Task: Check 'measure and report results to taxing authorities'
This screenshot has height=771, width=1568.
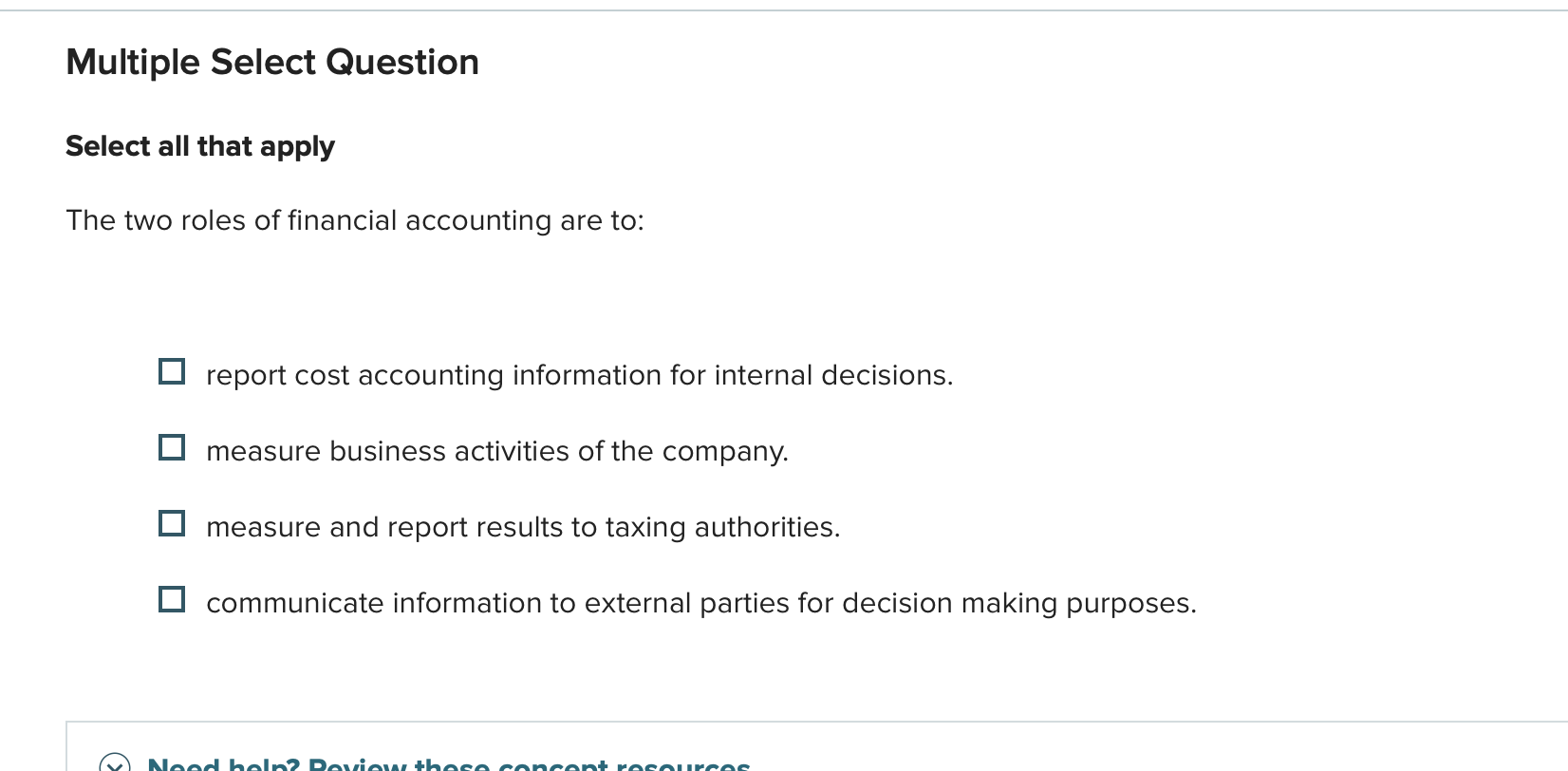Action: [x=172, y=523]
